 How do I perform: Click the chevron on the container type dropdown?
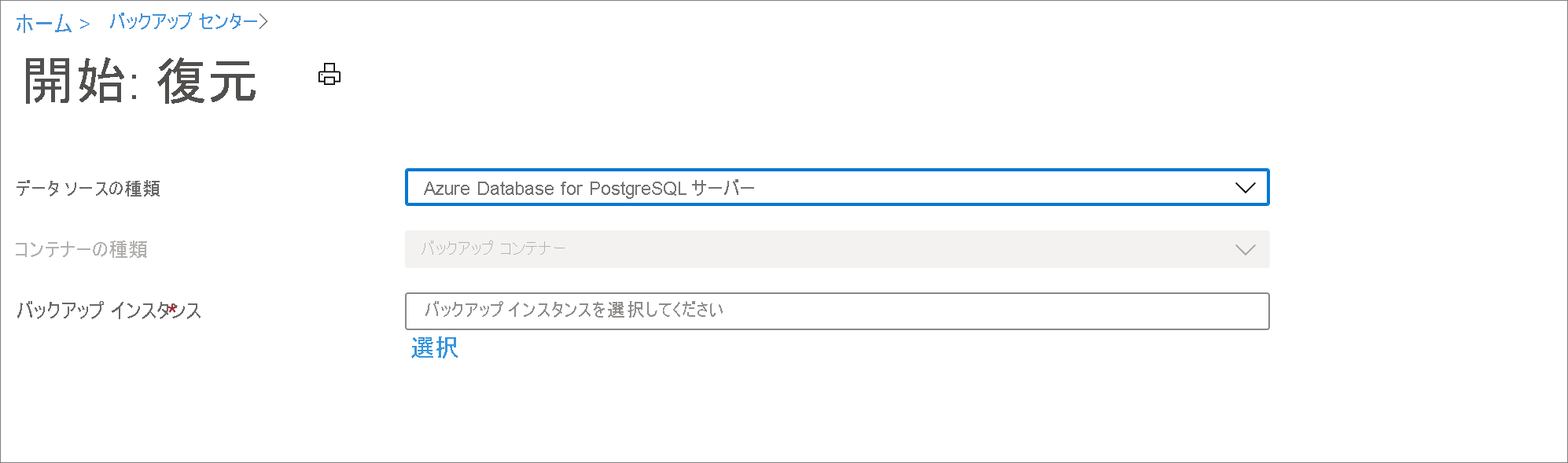click(1245, 249)
